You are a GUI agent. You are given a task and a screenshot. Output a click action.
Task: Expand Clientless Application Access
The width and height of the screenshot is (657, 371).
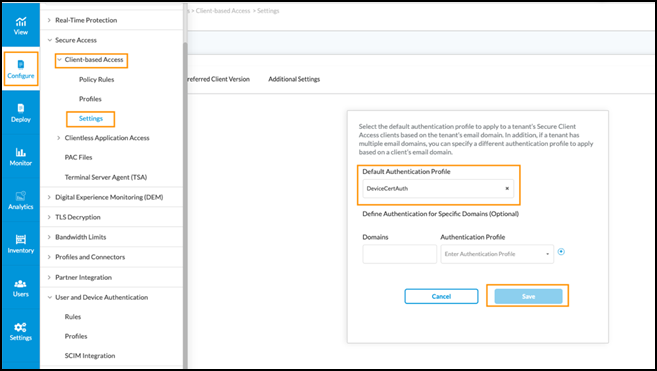pyautogui.click(x=59, y=138)
